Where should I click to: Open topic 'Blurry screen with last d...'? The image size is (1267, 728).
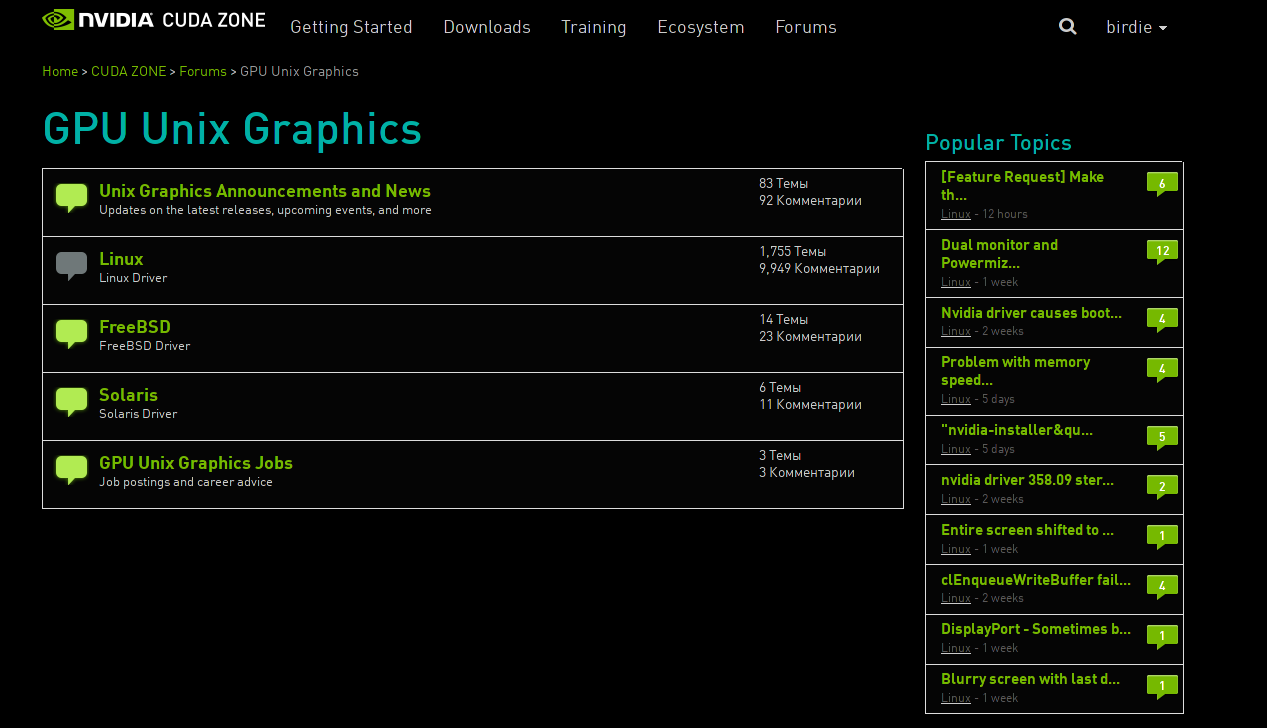click(1030, 679)
